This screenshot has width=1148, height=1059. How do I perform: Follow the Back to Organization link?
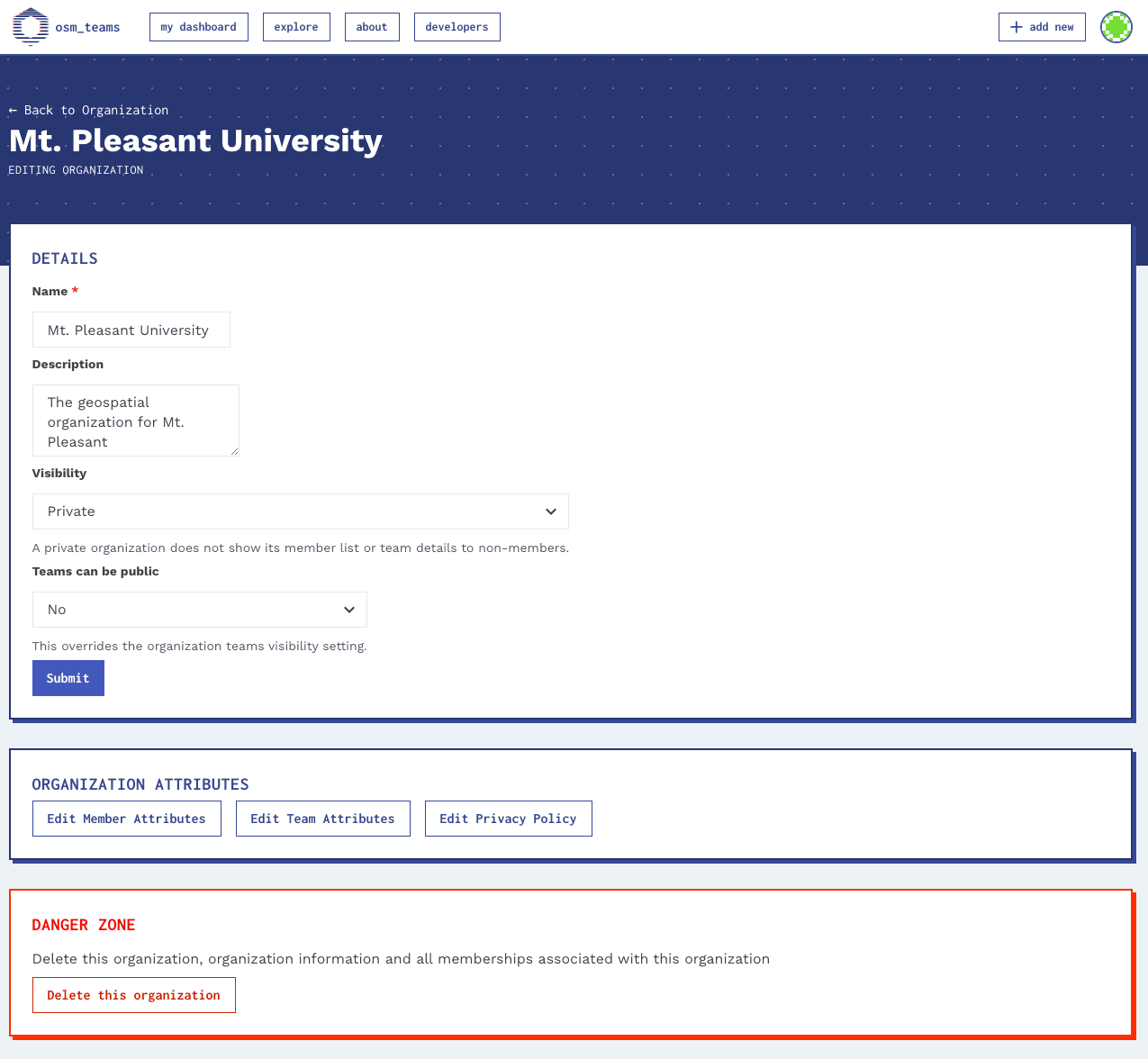coord(89,110)
